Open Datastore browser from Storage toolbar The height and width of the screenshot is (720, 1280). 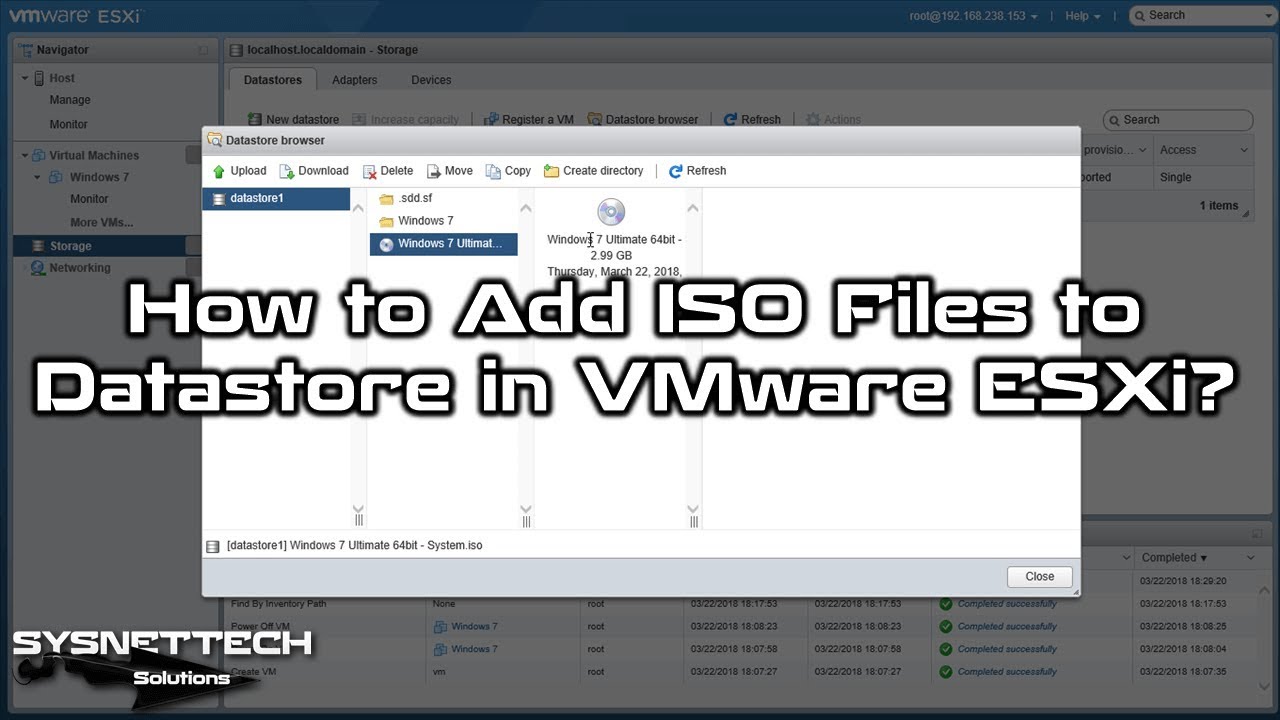[x=643, y=120]
